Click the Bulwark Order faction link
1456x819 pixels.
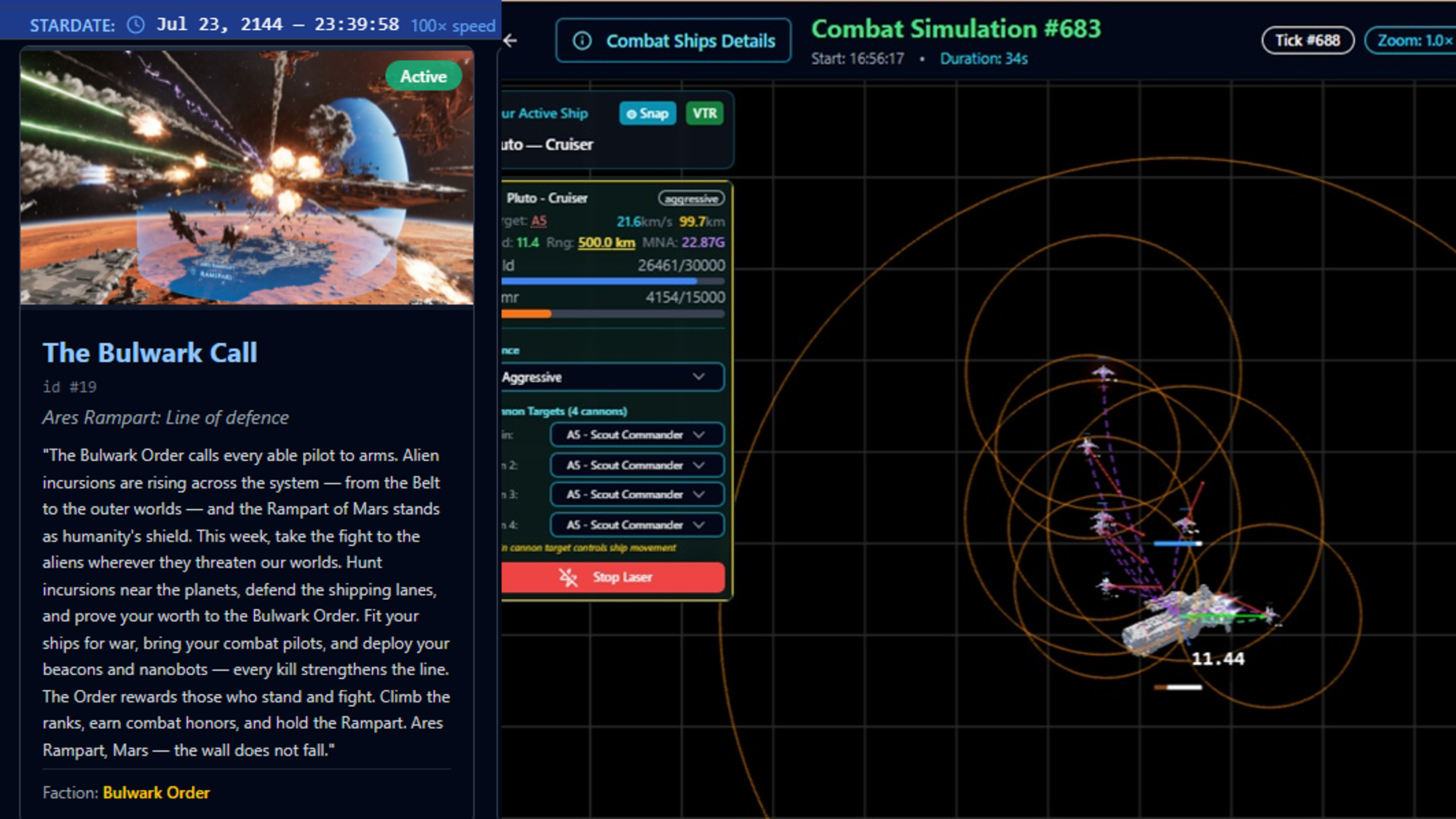click(157, 793)
